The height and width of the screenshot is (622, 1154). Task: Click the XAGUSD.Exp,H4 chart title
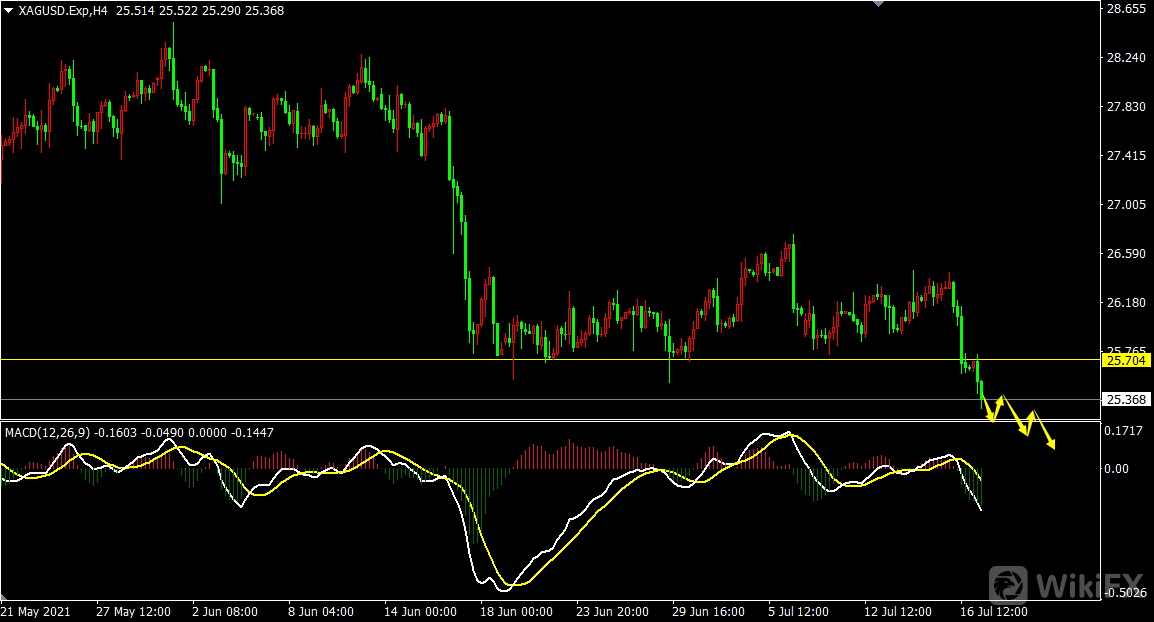point(65,10)
